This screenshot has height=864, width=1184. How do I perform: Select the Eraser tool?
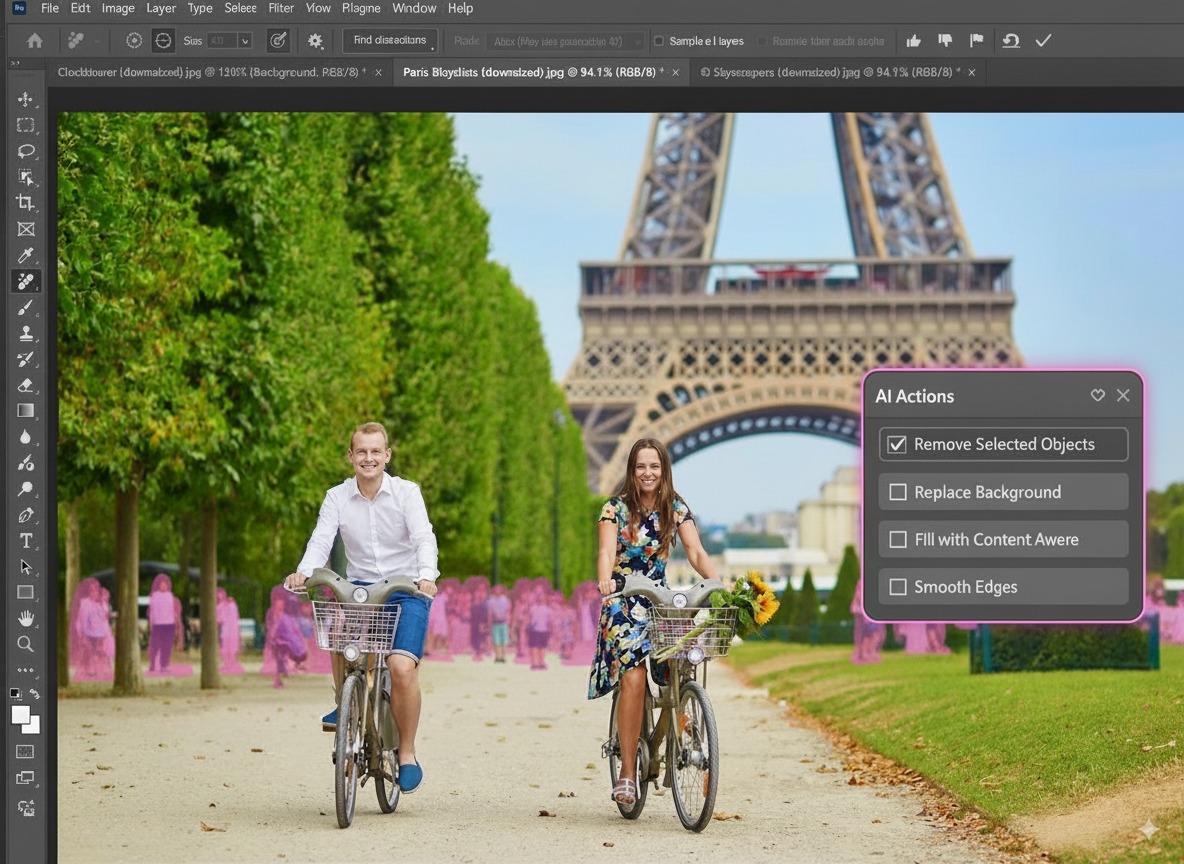click(26, 385)
